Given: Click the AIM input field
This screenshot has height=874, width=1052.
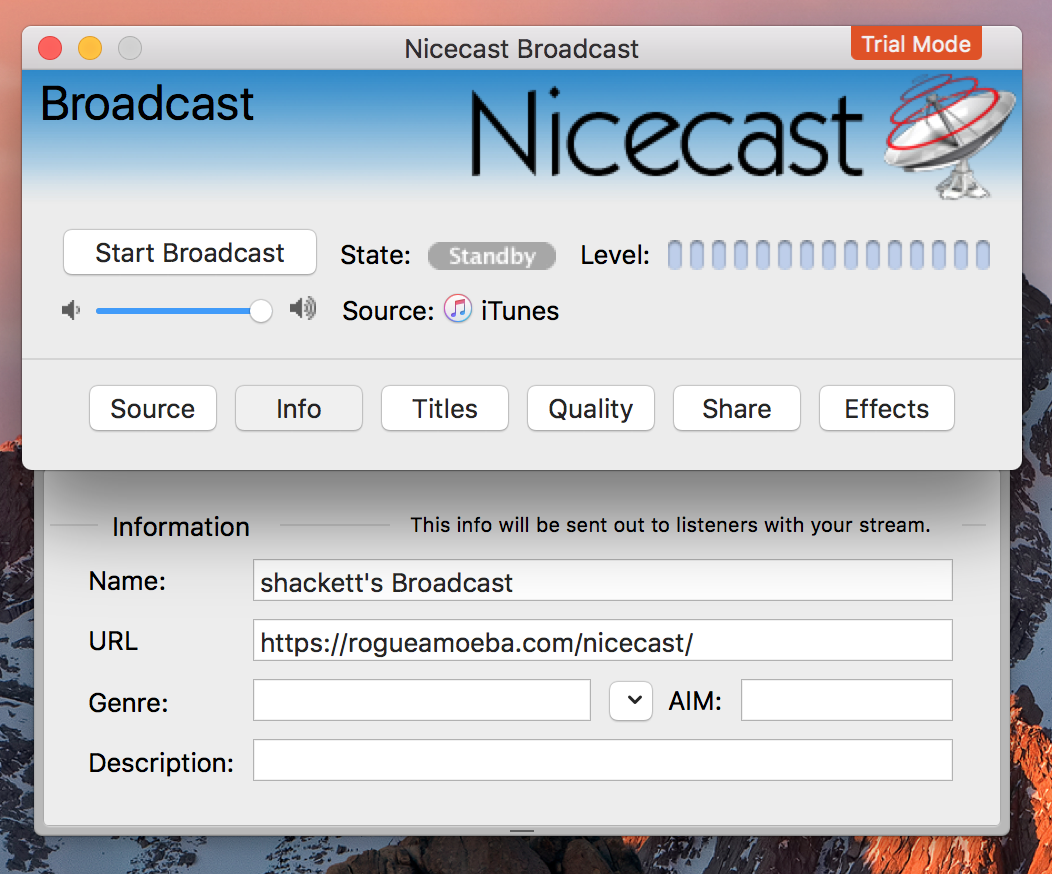Looking at the screenshot, I should [847, 700].
